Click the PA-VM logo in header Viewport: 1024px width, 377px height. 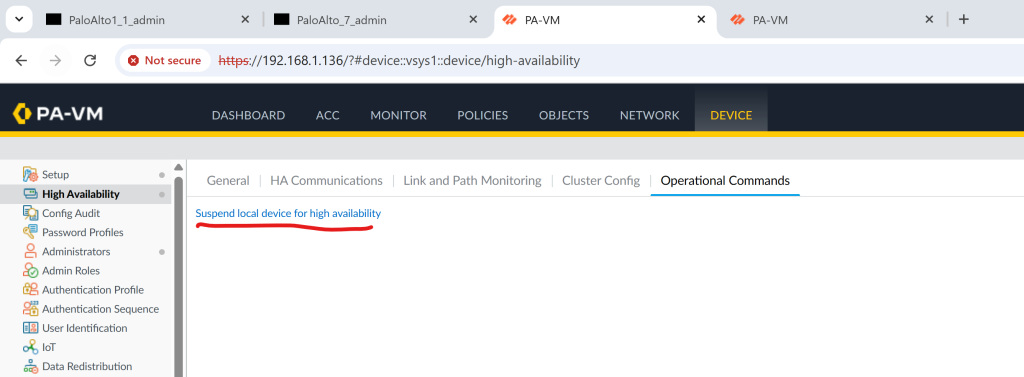point(57,114)
